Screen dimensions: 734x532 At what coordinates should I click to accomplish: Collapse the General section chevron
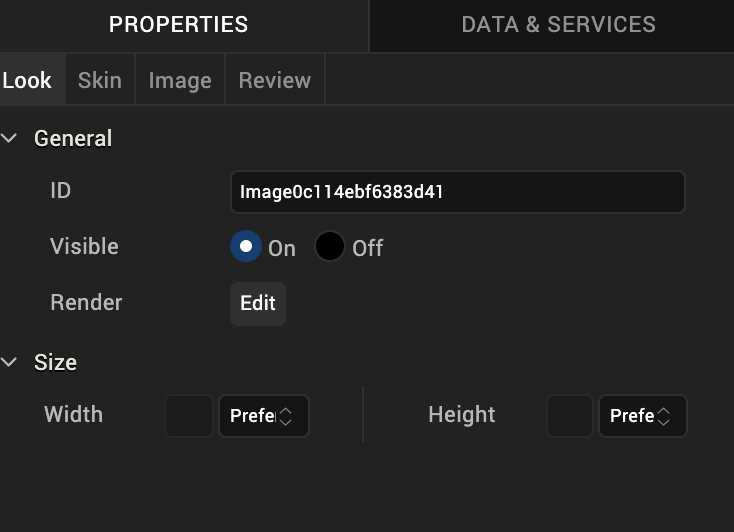10,138
